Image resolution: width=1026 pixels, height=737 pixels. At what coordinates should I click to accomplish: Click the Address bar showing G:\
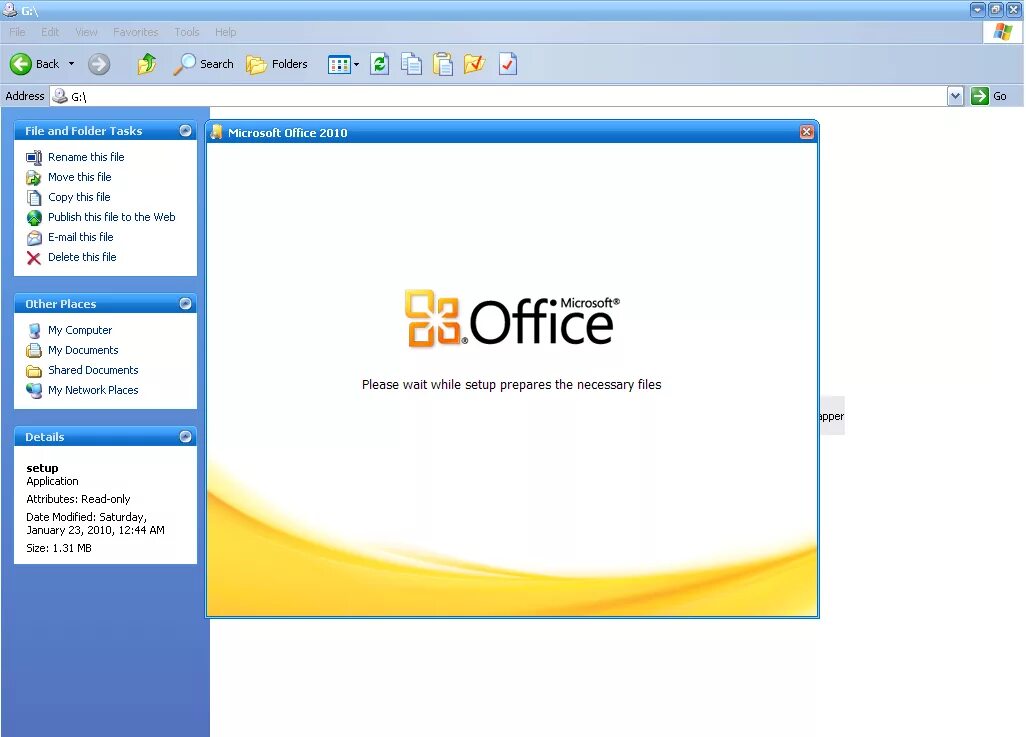pos(499,96)
